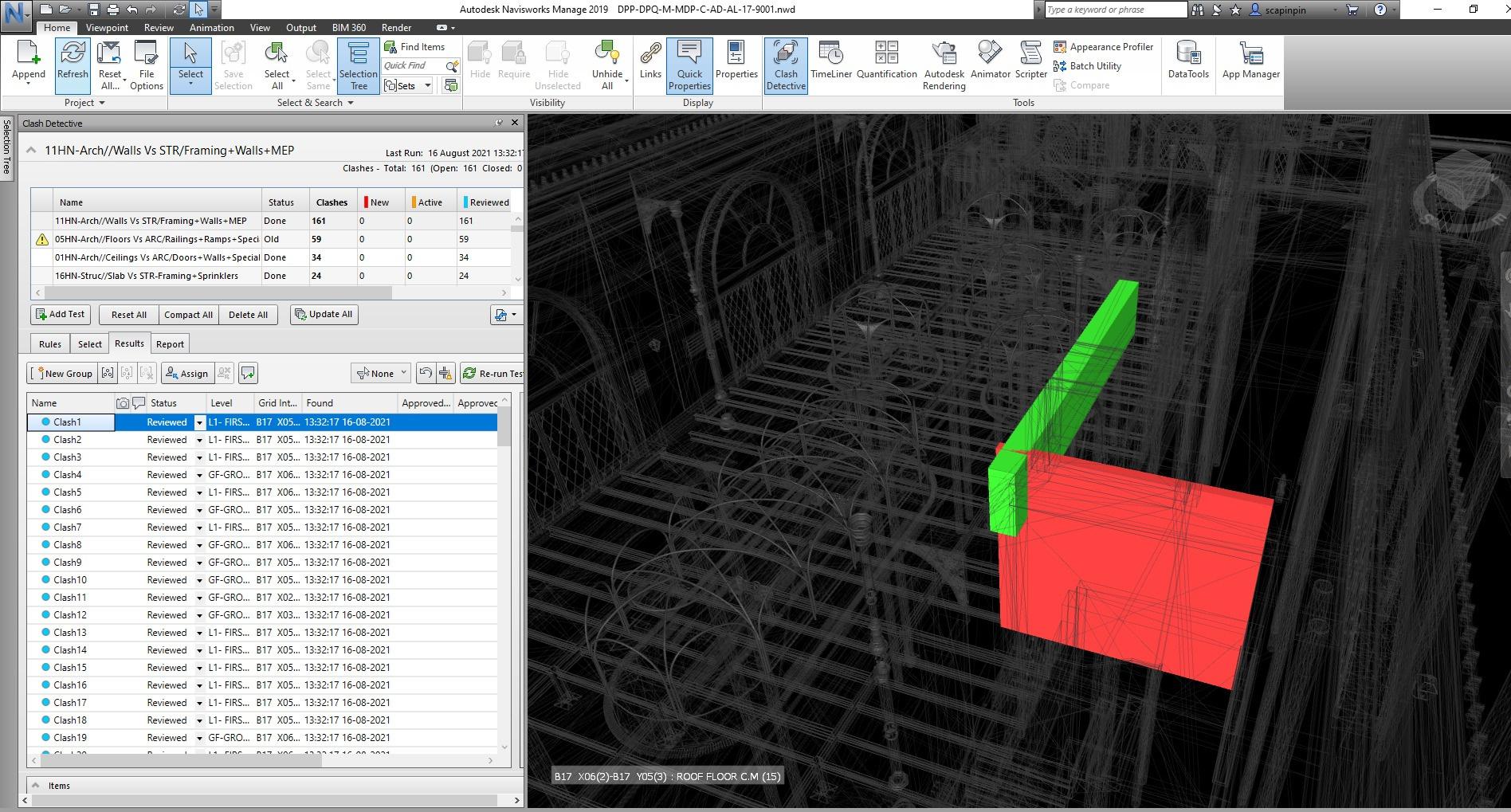The width and height of the screenshot is (1511, 812).
Task: Click the New Group button
Action: (x=61, y=373)
